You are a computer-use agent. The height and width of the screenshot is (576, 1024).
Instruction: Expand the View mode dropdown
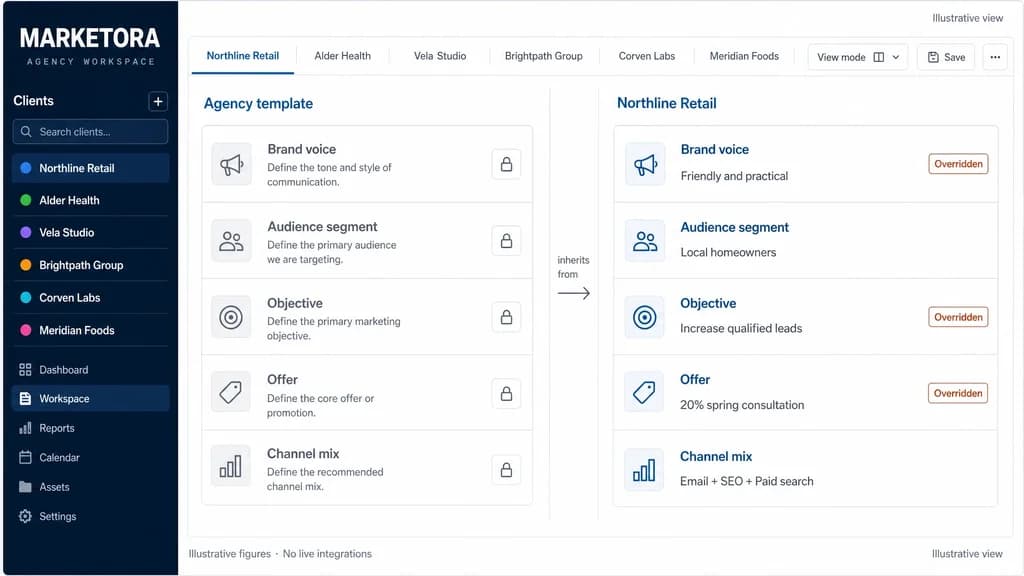857,57
